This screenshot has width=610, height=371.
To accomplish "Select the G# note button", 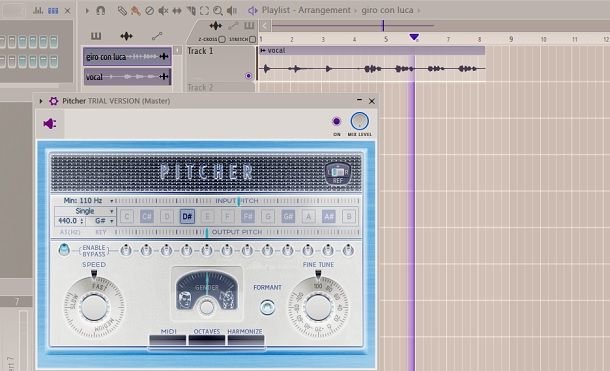I will pyautogui.click(x=288, y=216).
